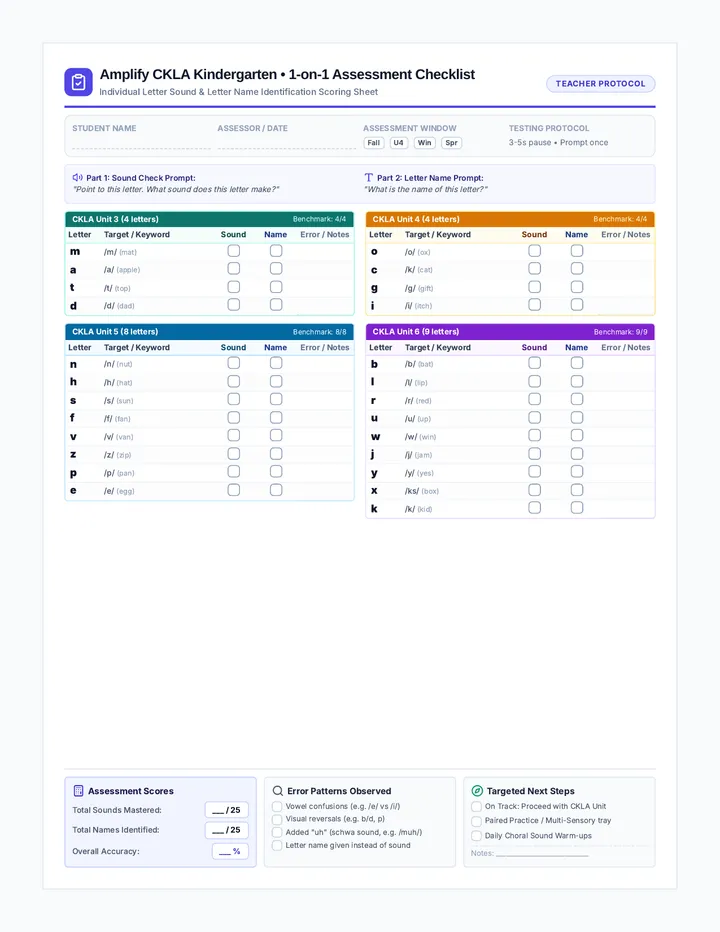Select the Win assessment window chip

pos(424,143)
